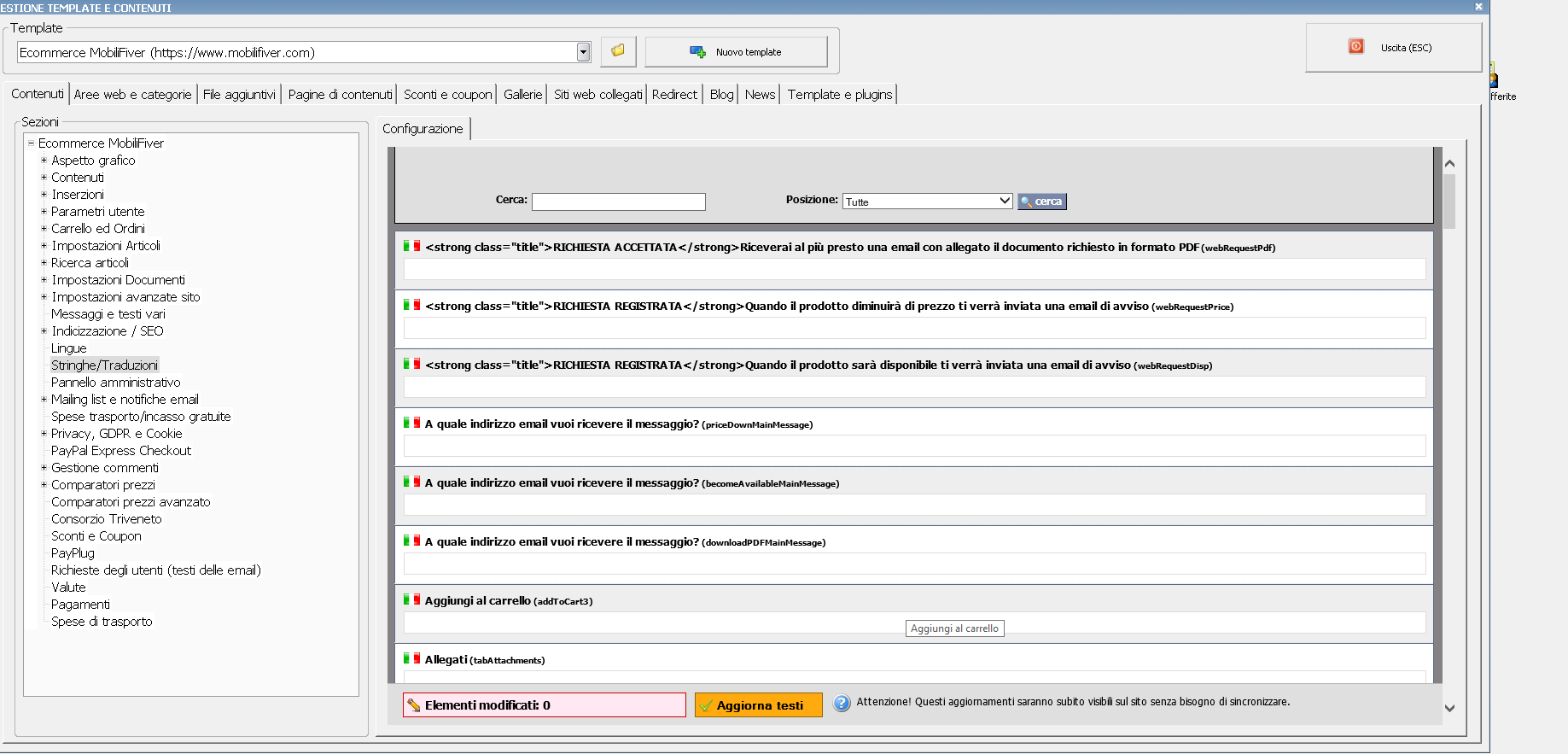Image resolution: width=1568 pixels, height=754 pixels.
Task: Select PayPlug in the Sezioni tree
Action: tap(73, 553)
